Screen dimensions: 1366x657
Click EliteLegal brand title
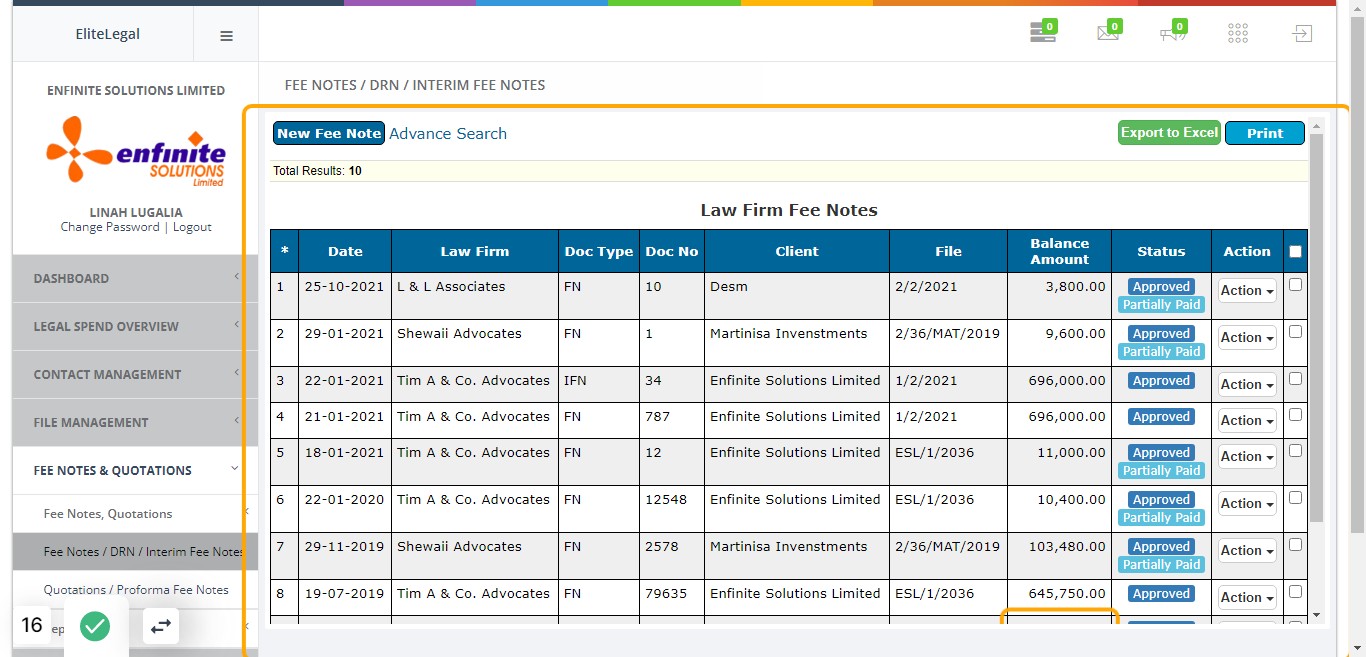coord(108,34)
